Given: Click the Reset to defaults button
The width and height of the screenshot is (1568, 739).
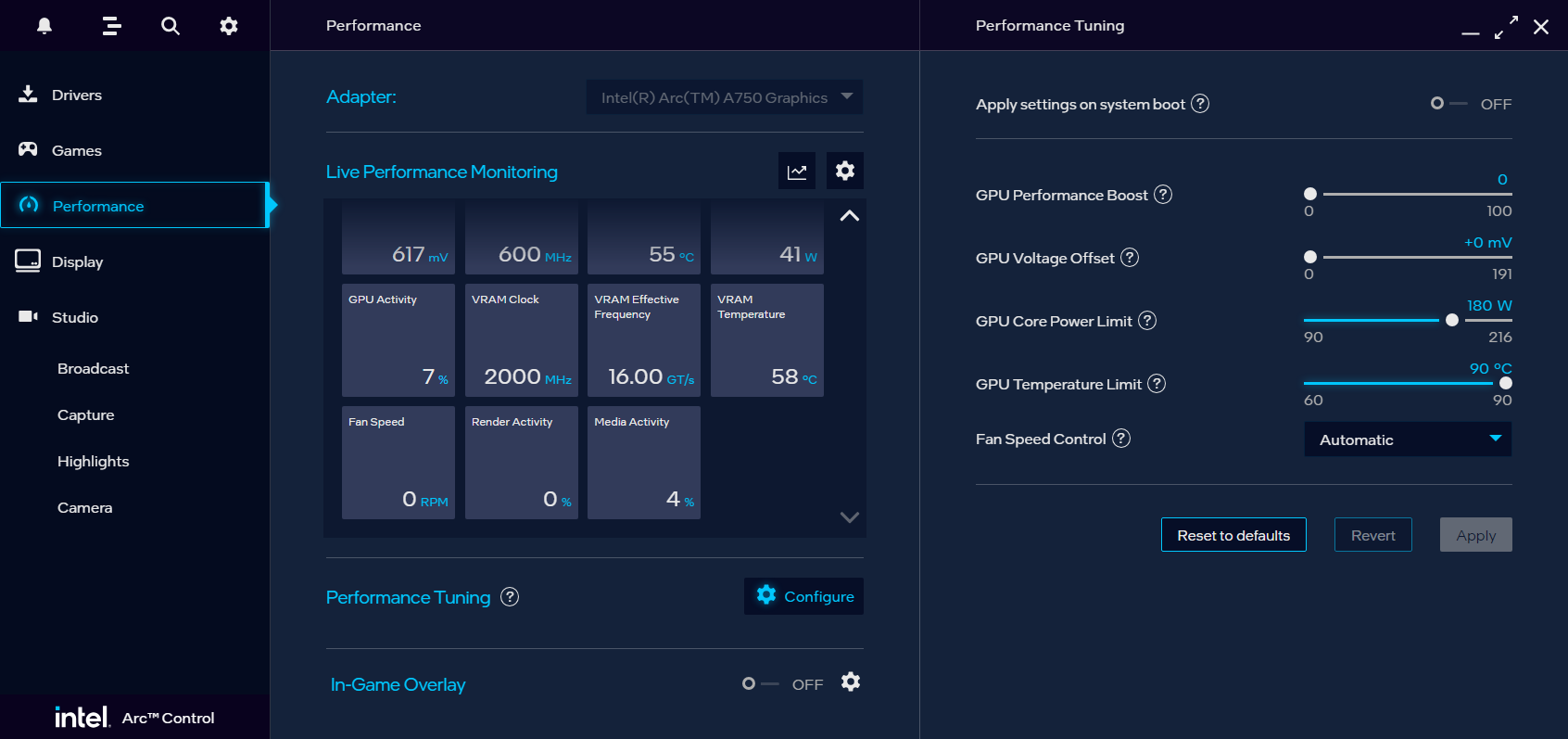Looking at the screenshot, I should [x=1233, y=535].
